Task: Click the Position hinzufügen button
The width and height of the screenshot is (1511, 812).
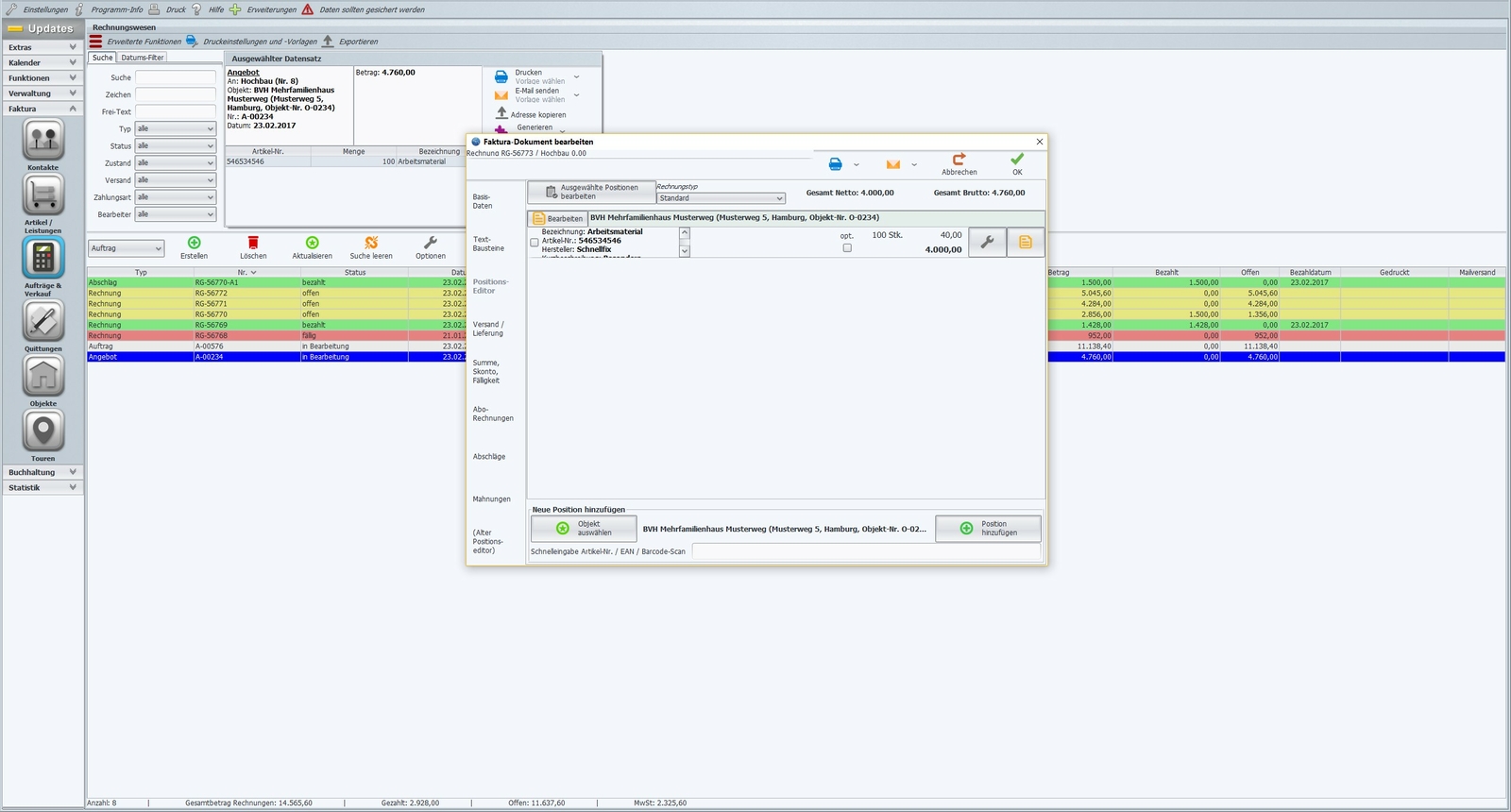Action: point(989,529)
